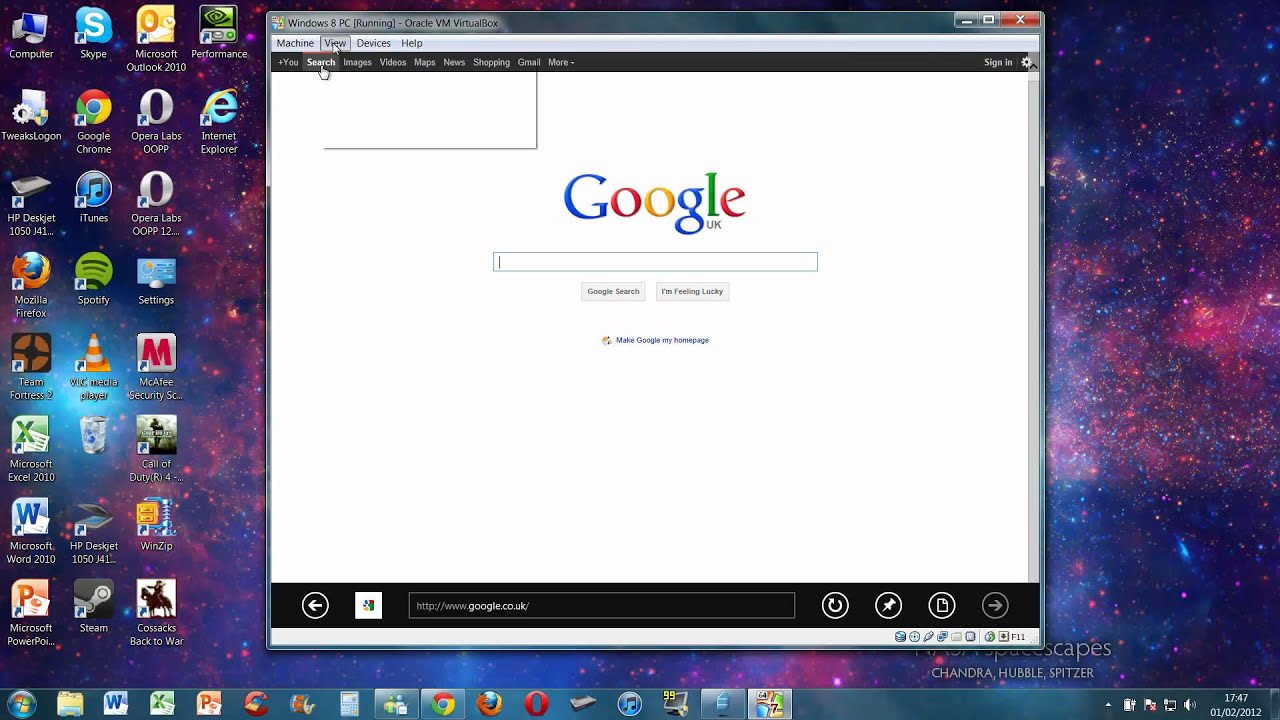
Task: Click the taskbar volume speaker icon
Action: tap(1189, 705)
